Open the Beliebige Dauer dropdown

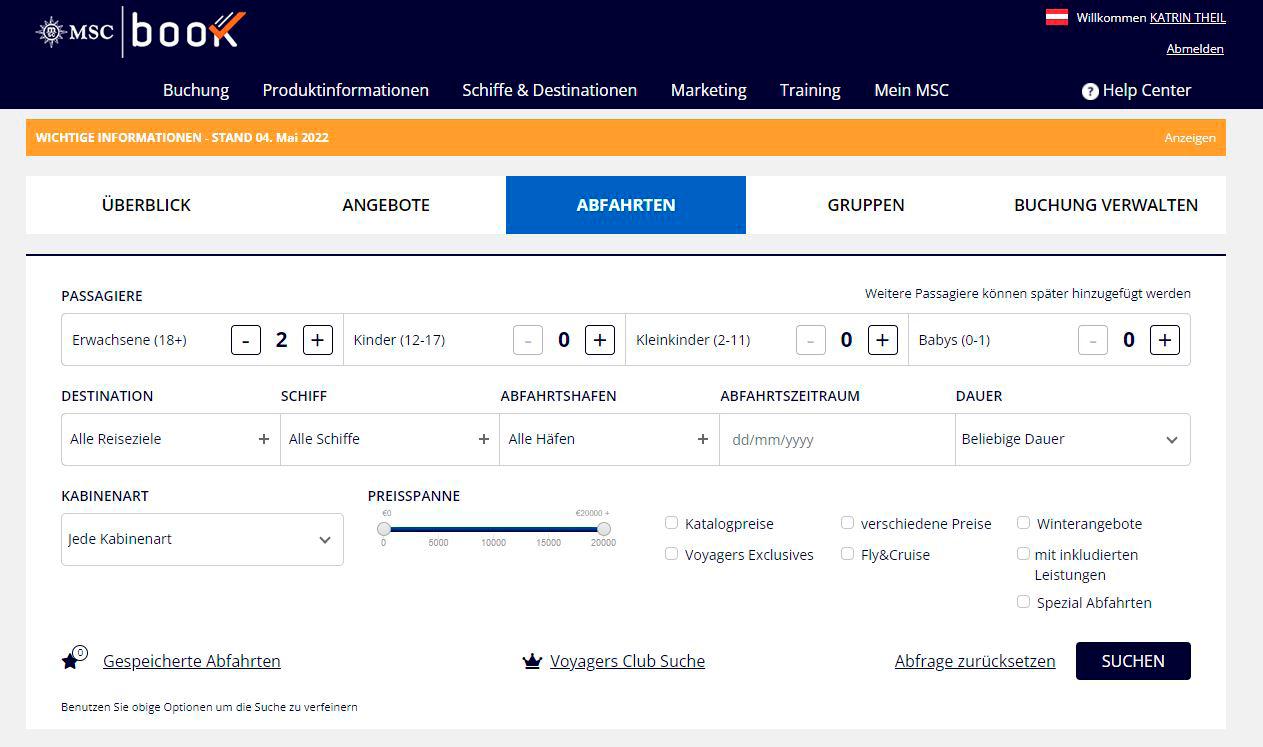(x=1072, y=439)
